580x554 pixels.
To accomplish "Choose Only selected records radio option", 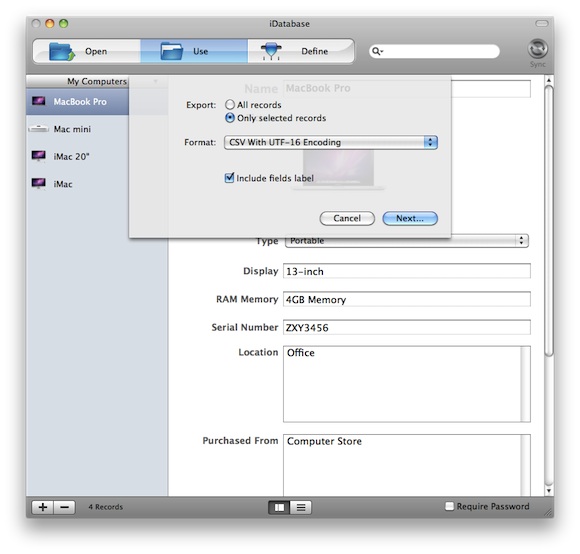I will (230, 118).
